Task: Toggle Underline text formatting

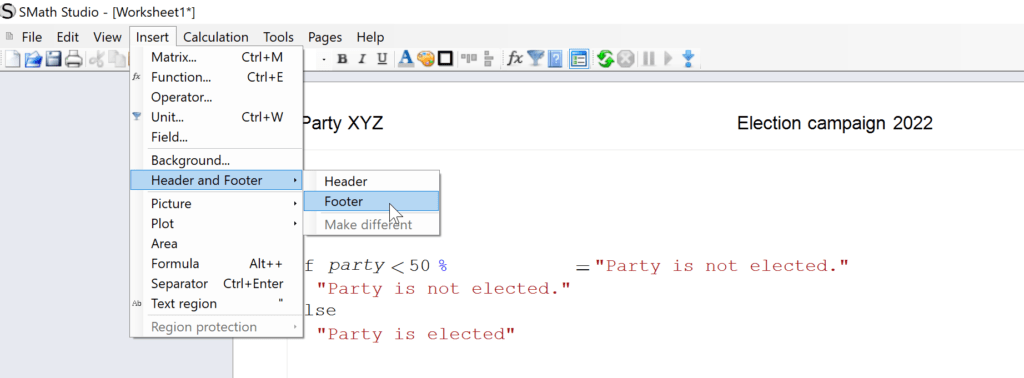Action: tap(382, 59)
